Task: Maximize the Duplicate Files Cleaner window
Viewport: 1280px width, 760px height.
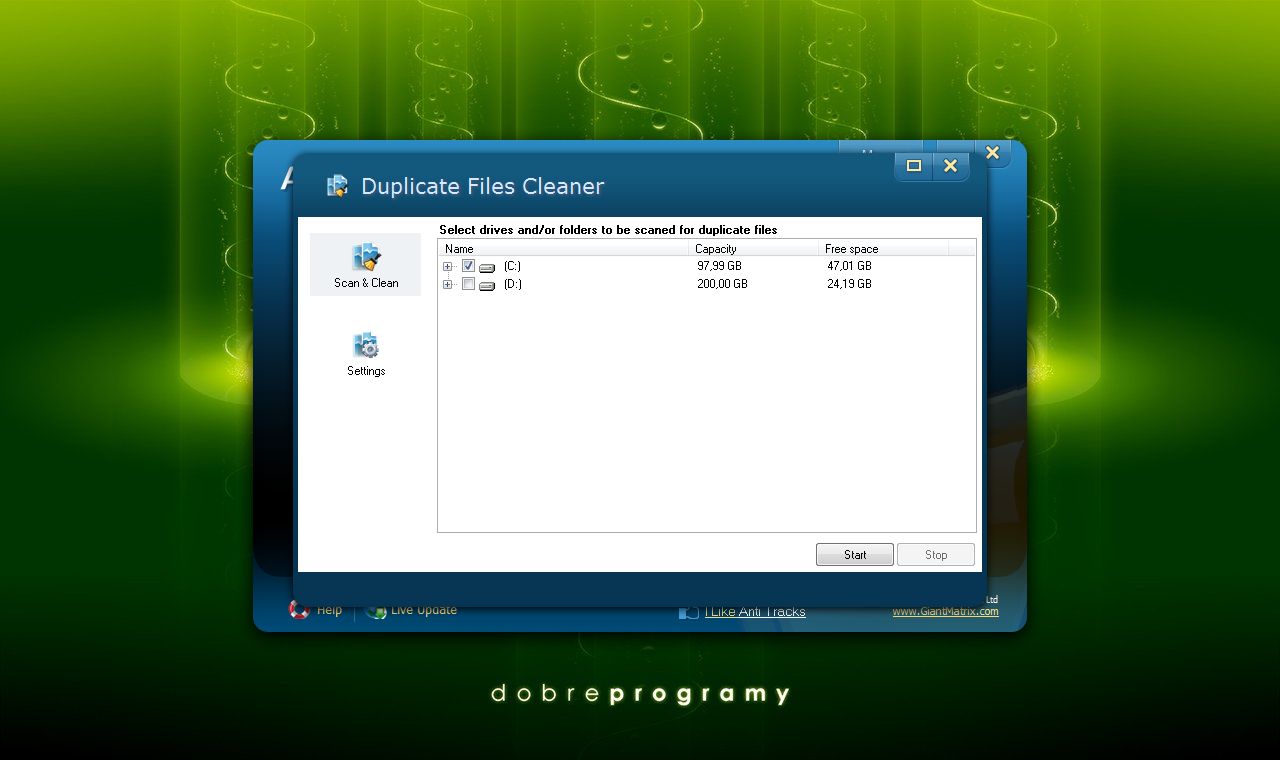Action: pos(913,166)
